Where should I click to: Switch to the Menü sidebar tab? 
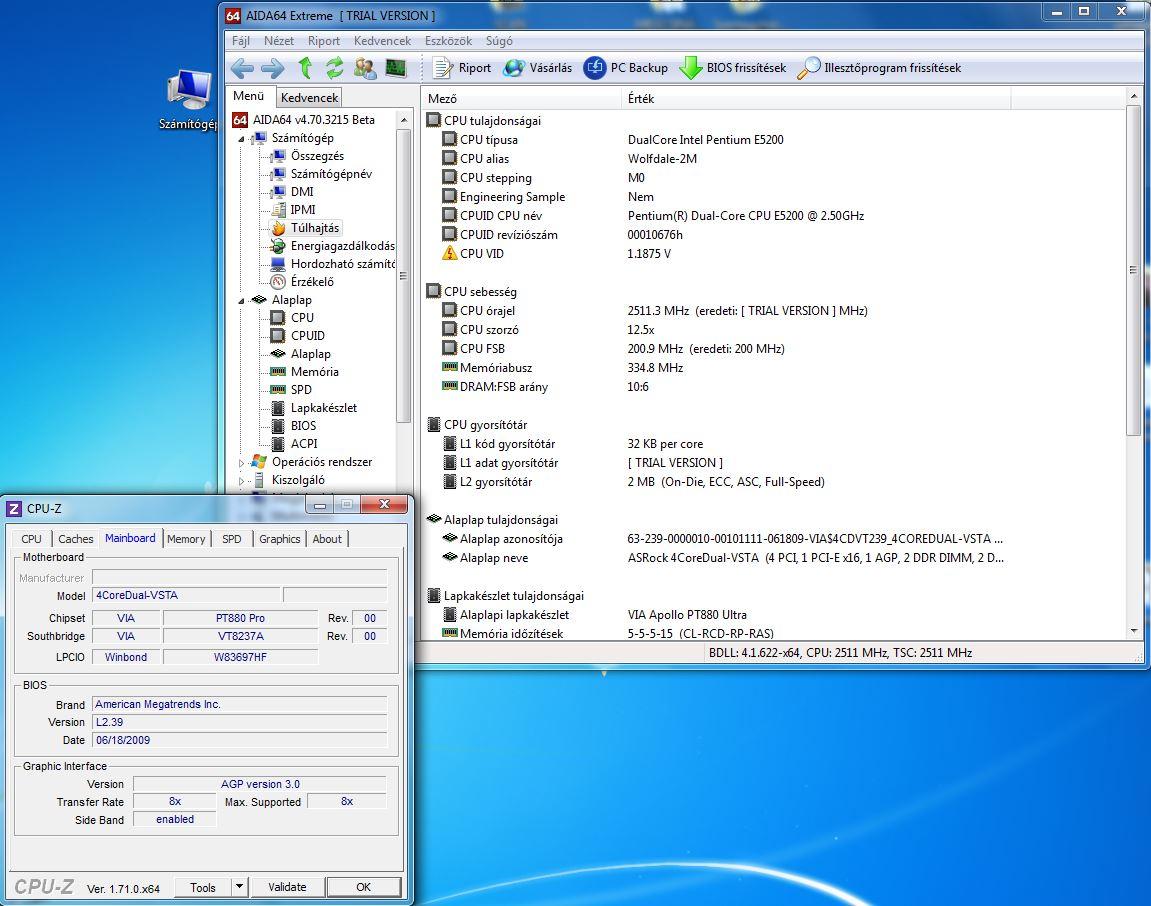[x=249, y=96]
